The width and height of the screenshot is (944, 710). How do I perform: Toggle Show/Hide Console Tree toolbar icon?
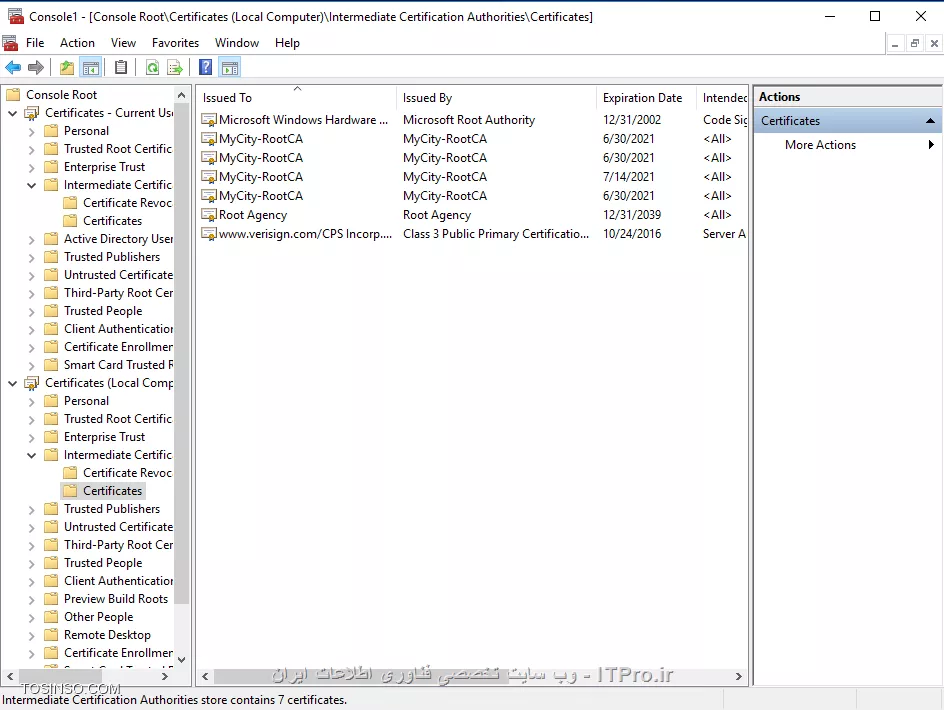click(91, 67)
